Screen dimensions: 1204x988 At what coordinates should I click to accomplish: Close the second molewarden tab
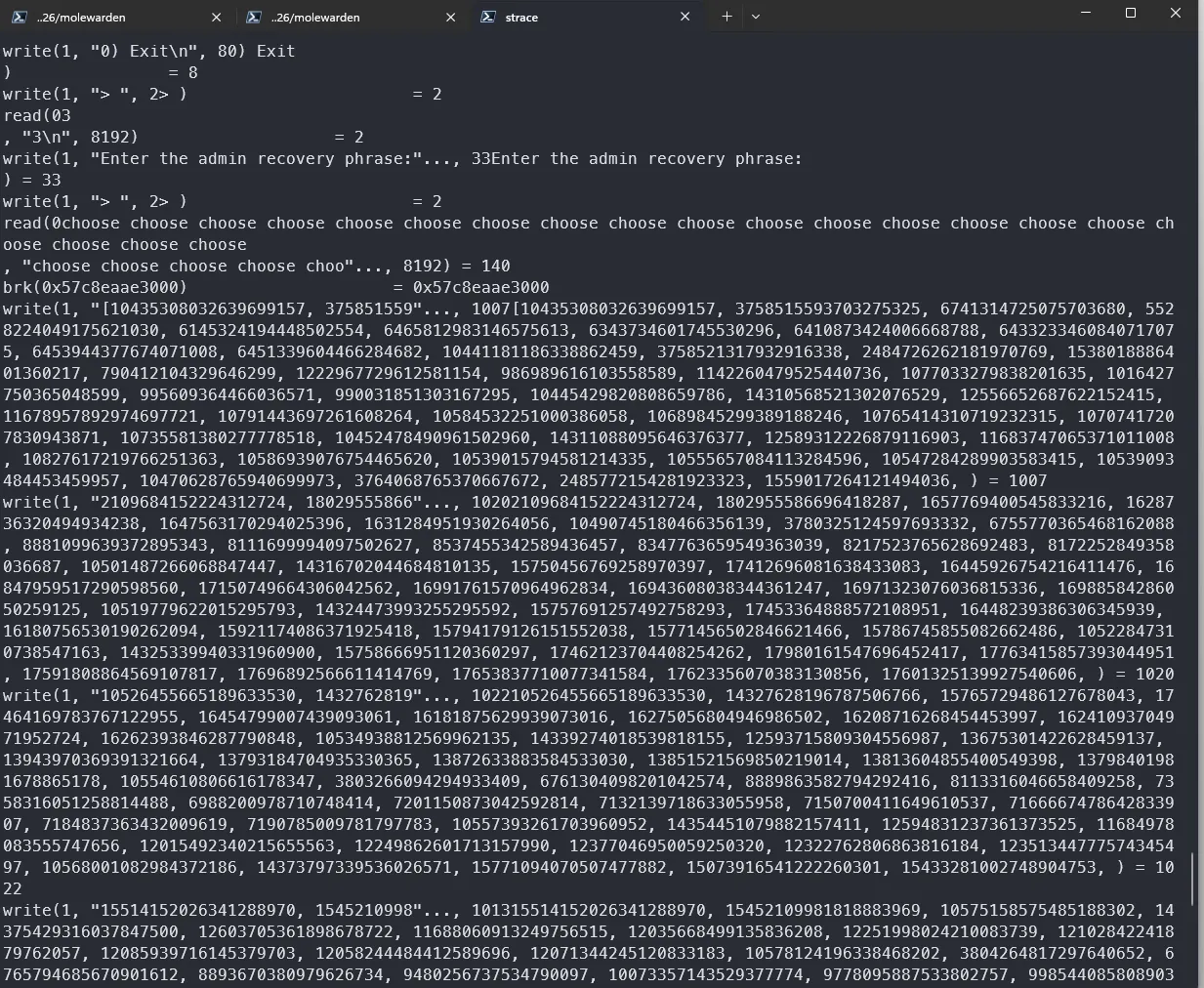451,17
